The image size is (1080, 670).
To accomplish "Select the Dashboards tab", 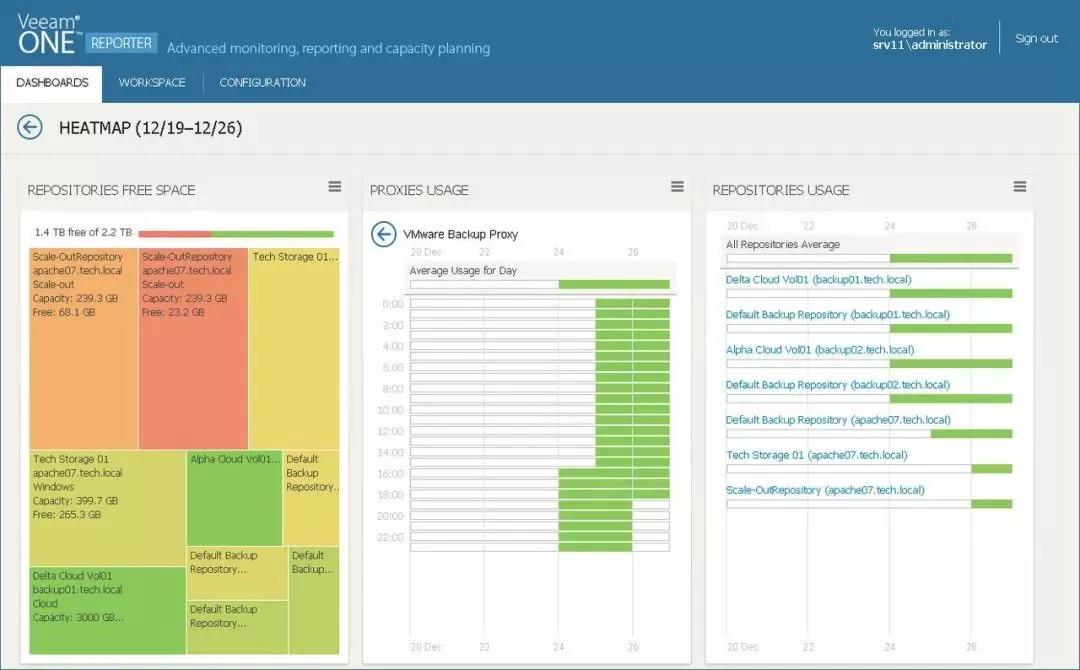I will [52, 83].
